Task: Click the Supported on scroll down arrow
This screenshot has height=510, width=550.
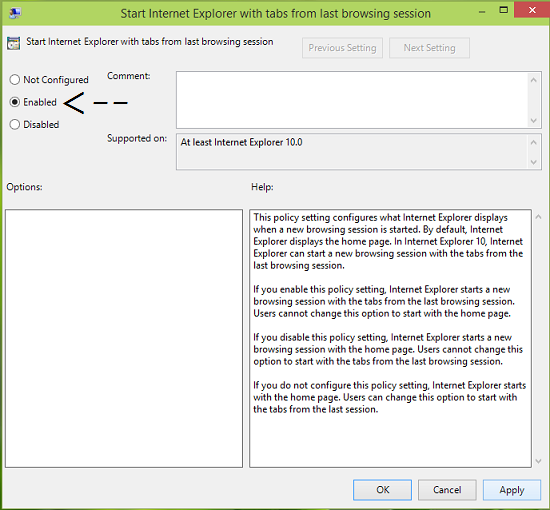Action: (x=534, y=162)
